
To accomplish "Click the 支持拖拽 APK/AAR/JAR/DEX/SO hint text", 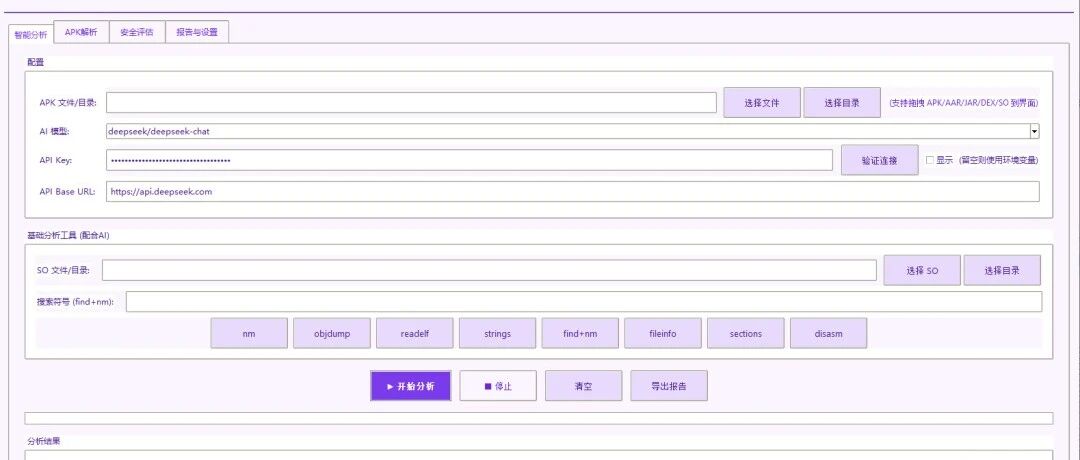I will click(964, 103).
